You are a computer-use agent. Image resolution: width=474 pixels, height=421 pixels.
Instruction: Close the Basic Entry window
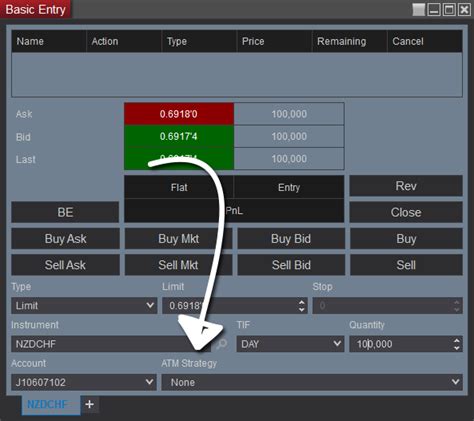[x=464, y=10]
